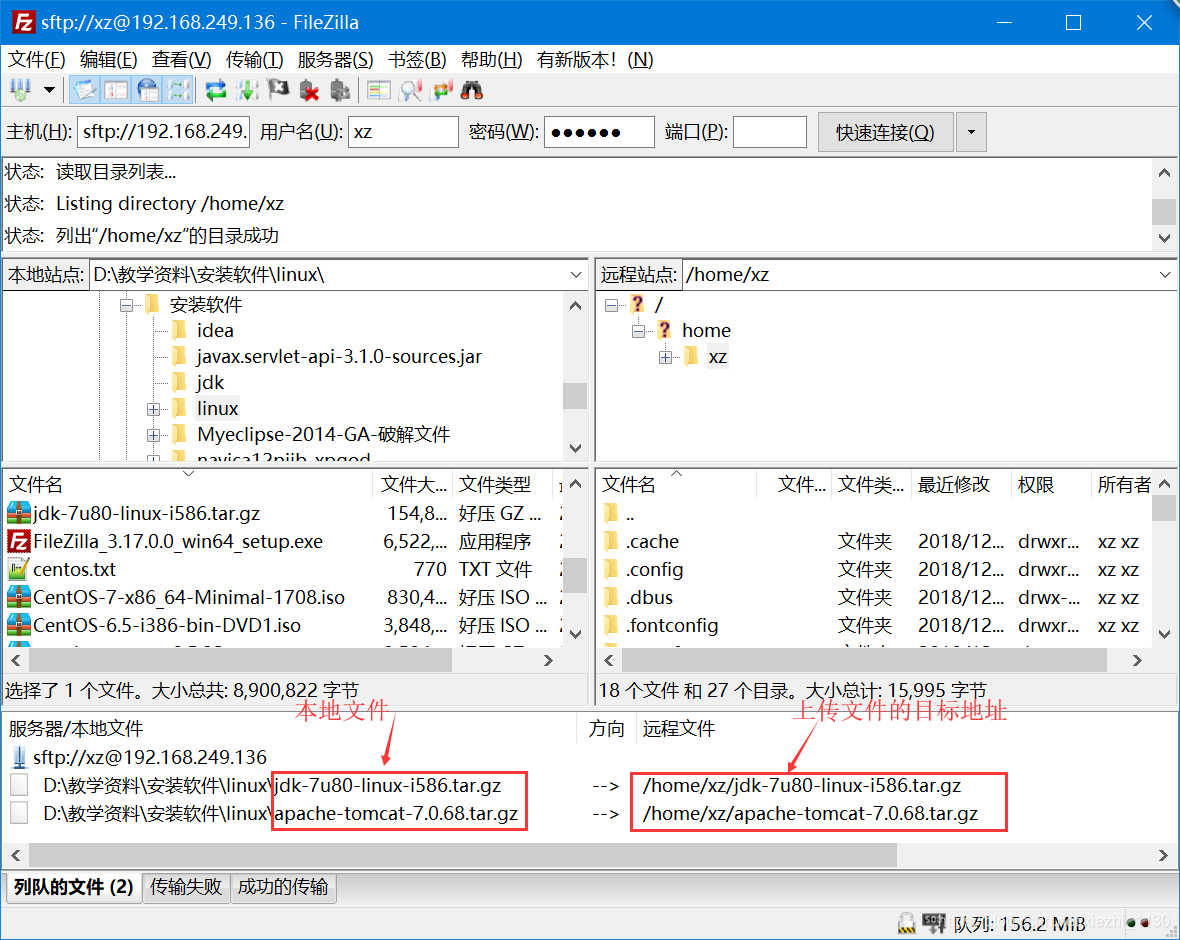Disconnect from server using red X icon
1180x940 pixels.
pyautogui.click(x=309, y=90)
